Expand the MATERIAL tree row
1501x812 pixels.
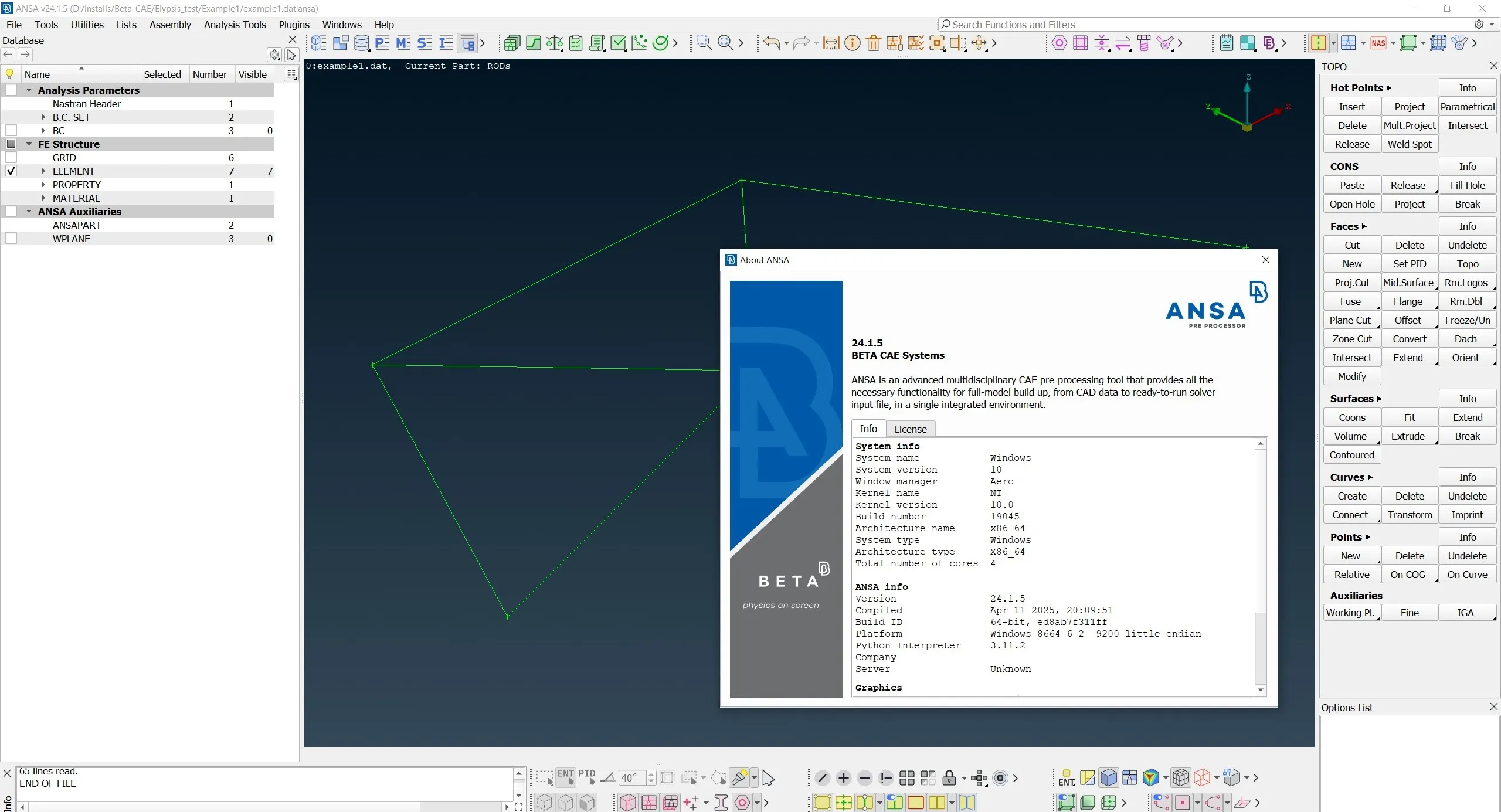click(x=43, y=198)
